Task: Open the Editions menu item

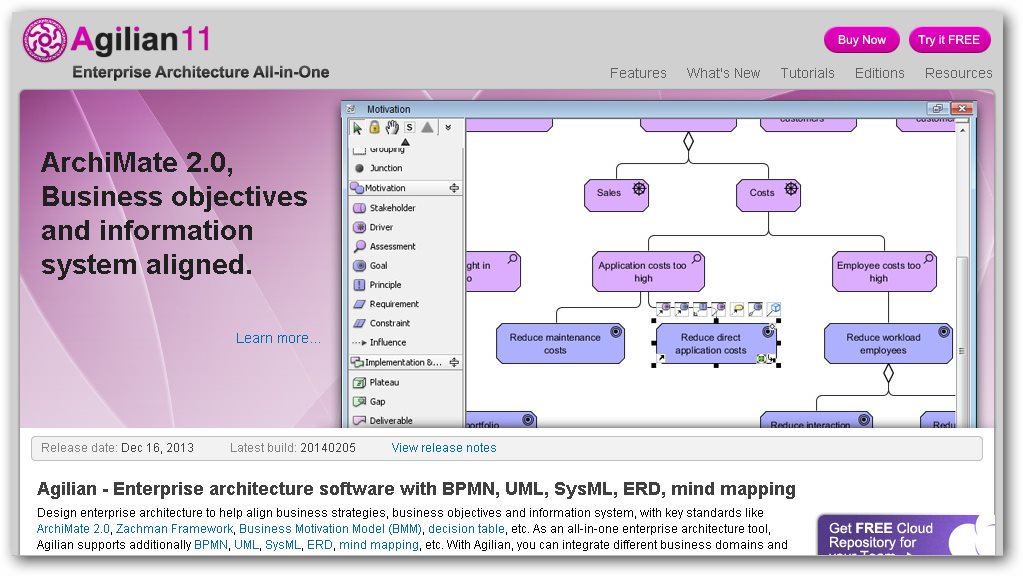Action: [x=879, y=73]
